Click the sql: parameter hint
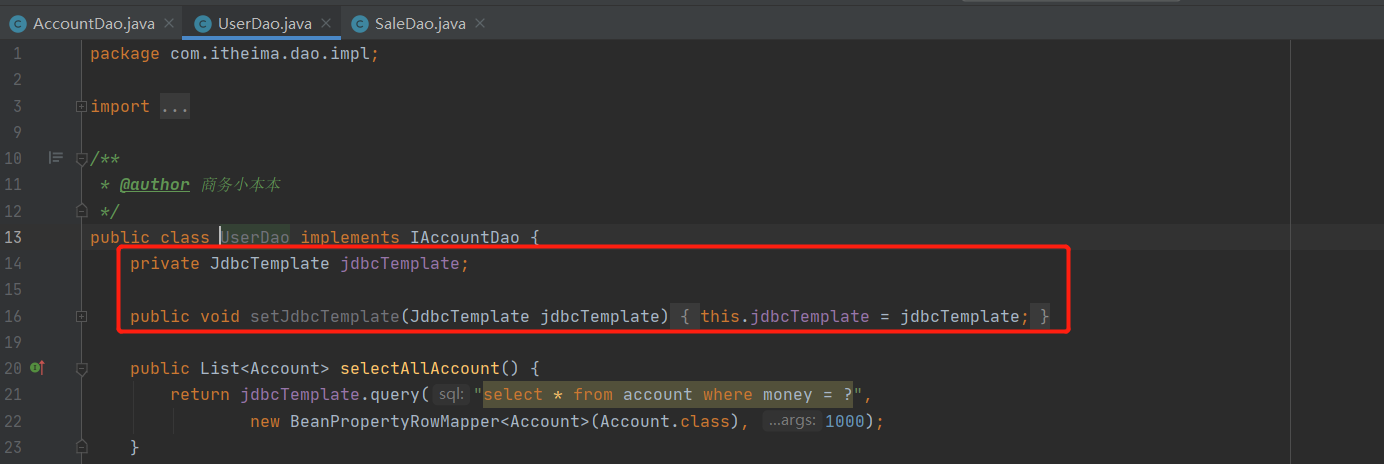1384x464 pixels. click(452, 394)
